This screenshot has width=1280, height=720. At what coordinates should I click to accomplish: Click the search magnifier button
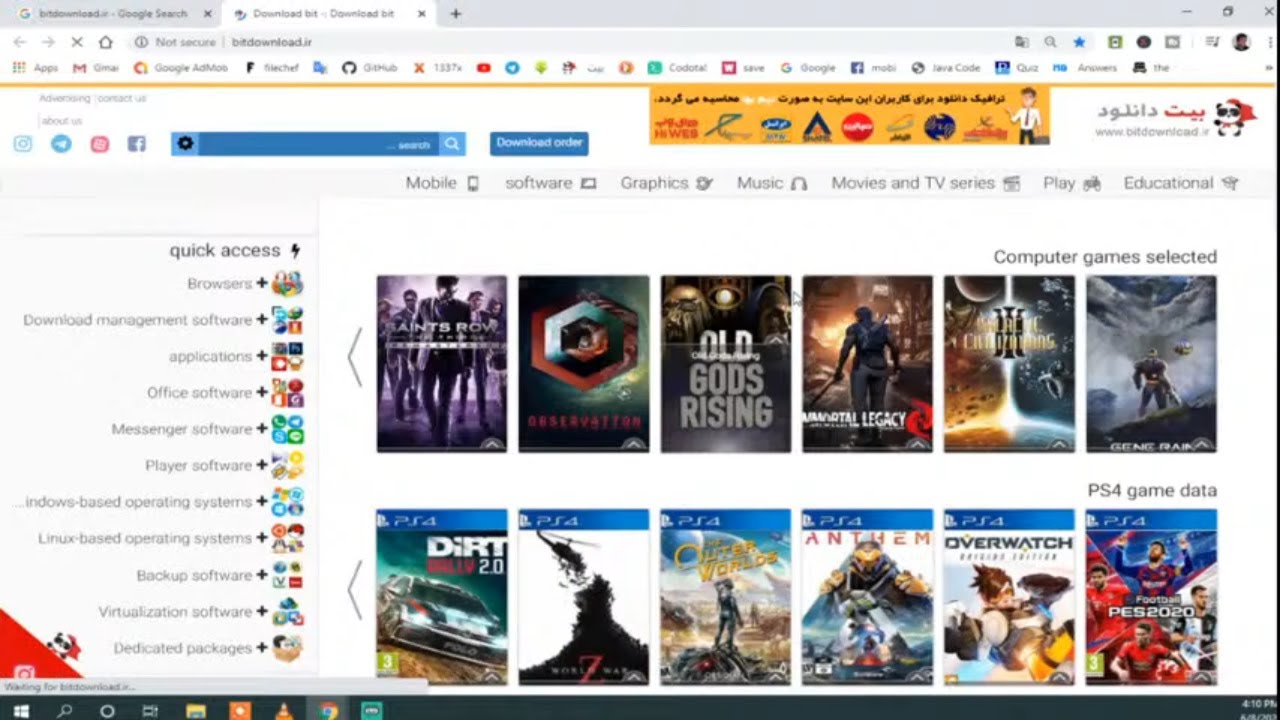click(453, 144)
